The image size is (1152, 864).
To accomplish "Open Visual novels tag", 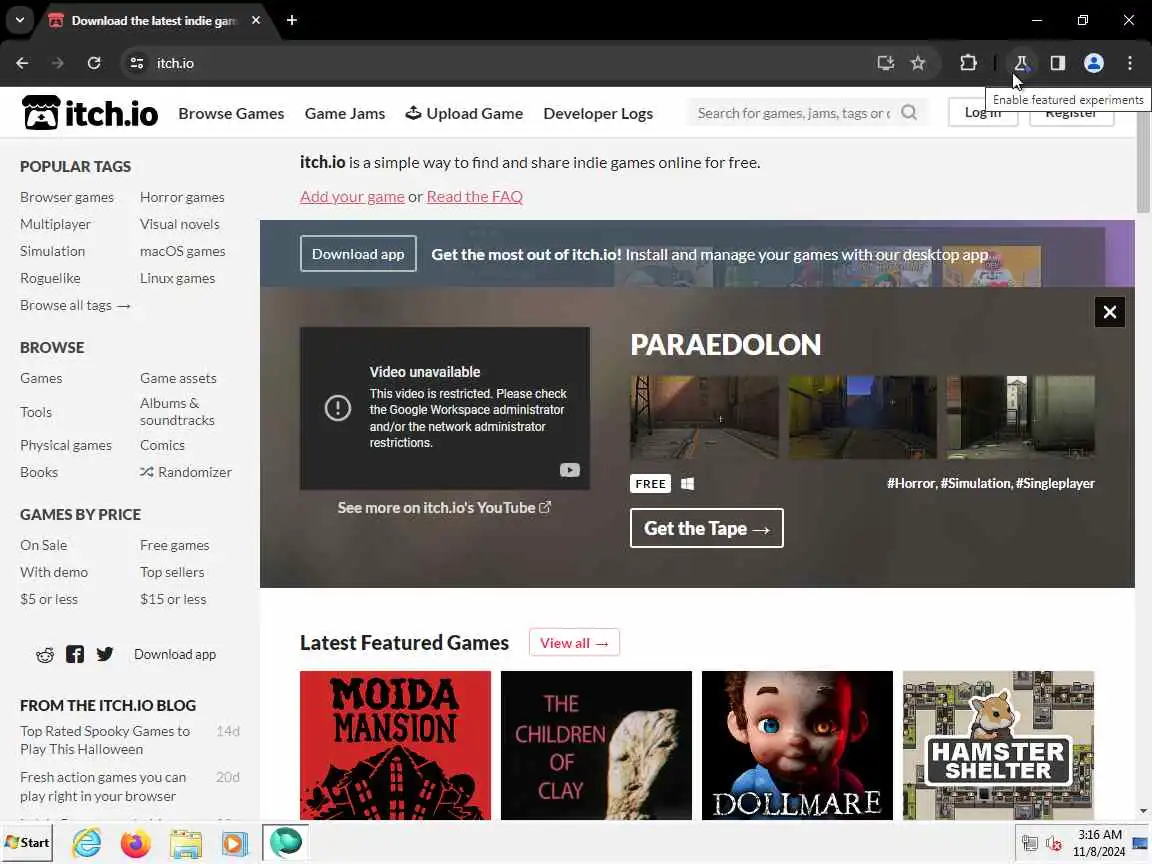I will click(179, 224).
